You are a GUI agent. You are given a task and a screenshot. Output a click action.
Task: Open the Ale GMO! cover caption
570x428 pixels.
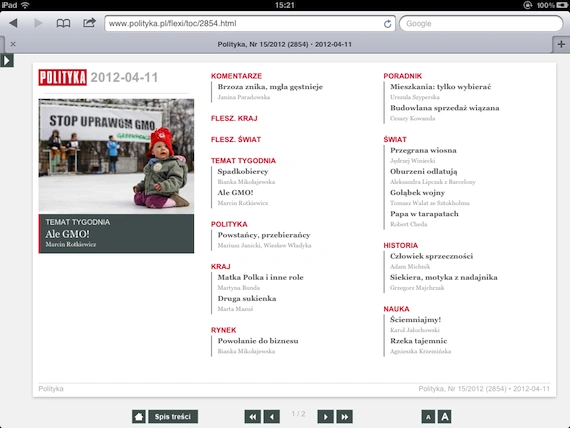pyautogui.click(x=116, y=233)
